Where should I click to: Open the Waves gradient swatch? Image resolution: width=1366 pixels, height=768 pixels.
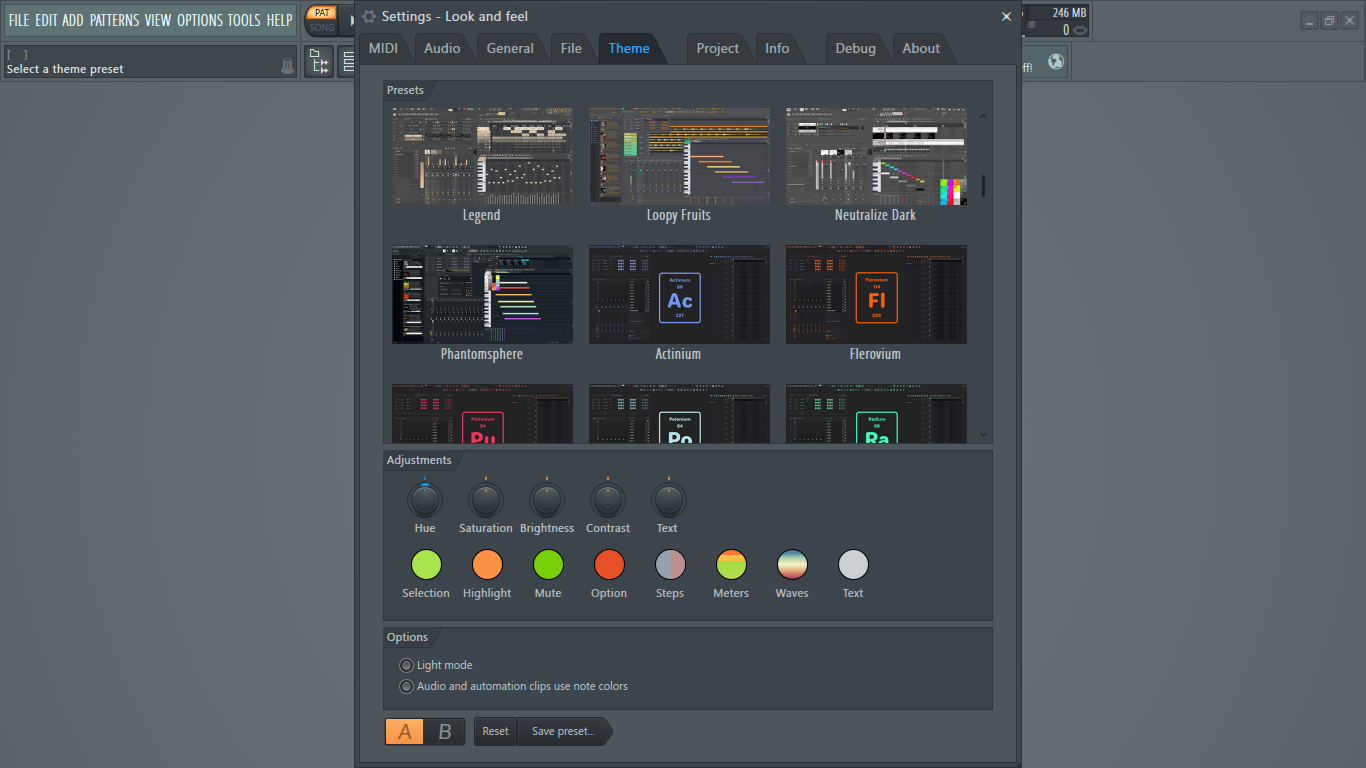click(792, 565)
